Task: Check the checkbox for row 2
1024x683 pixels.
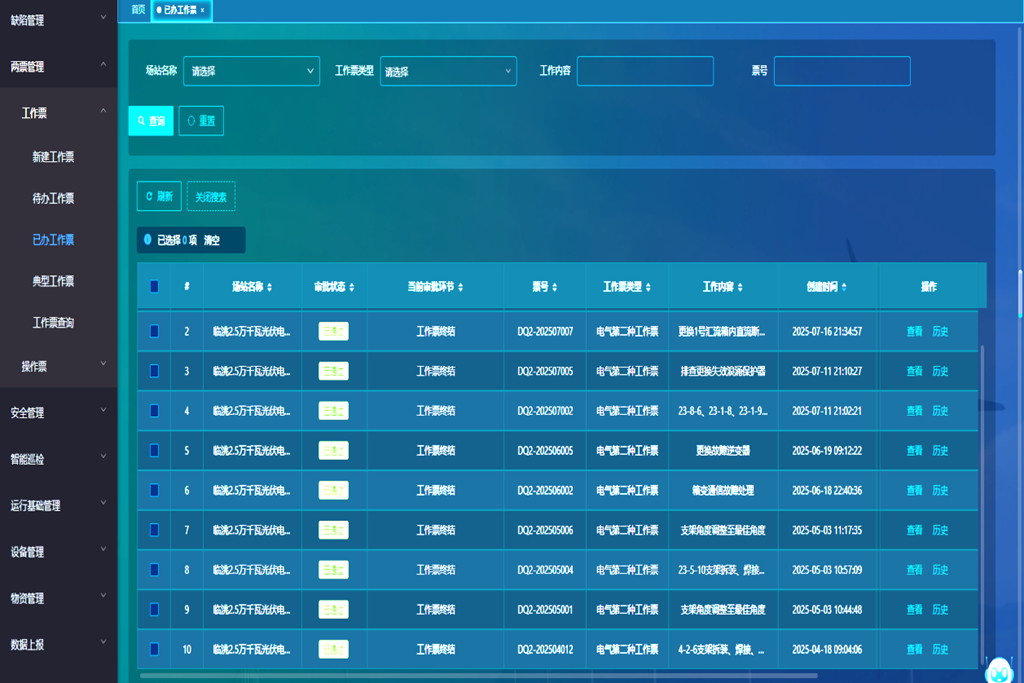Action: click(154, 331)
